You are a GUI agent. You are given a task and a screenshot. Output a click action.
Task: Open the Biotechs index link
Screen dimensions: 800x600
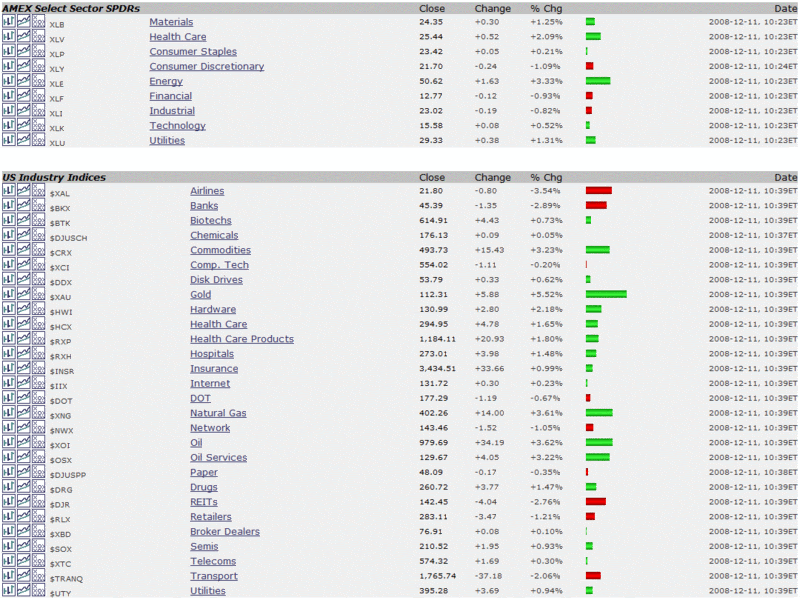pos(211,220)
